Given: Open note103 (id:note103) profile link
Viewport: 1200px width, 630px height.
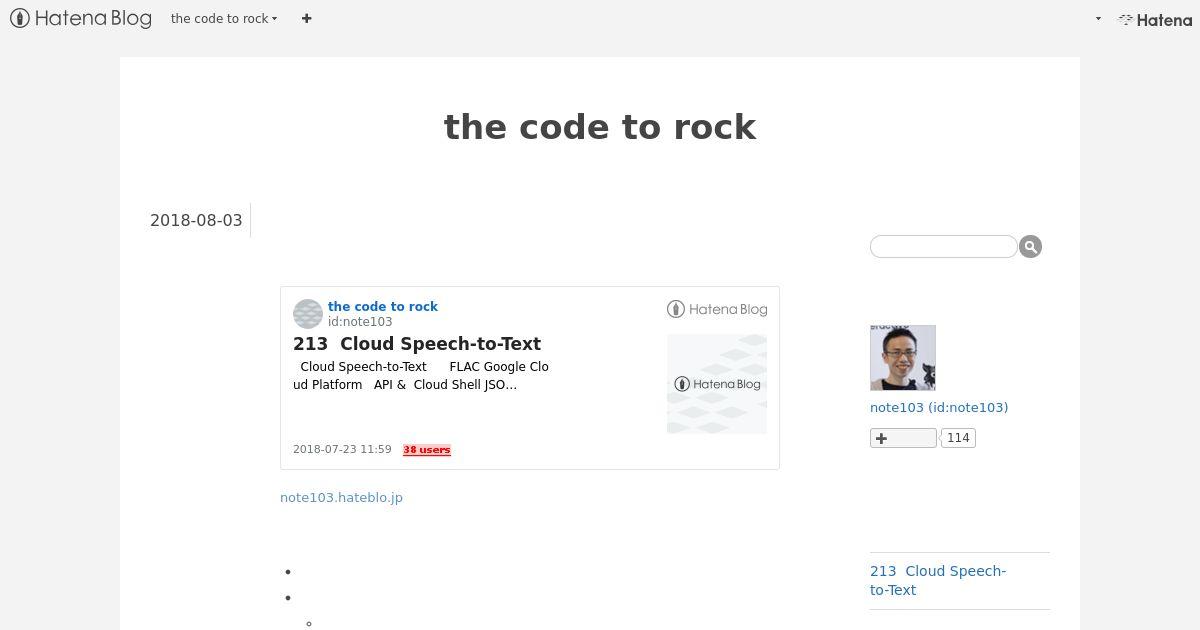Looking at the screenshot, I should pos(939,407).
